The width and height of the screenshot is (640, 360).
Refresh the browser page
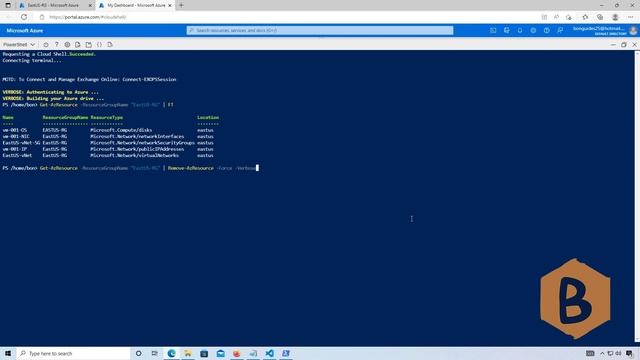24,17
